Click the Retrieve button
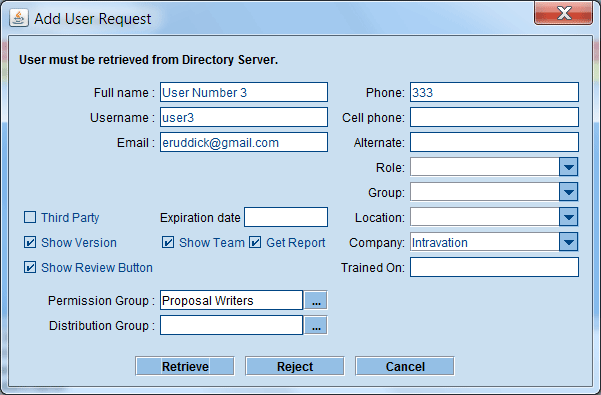601x395 pixels. coord(185,366)
